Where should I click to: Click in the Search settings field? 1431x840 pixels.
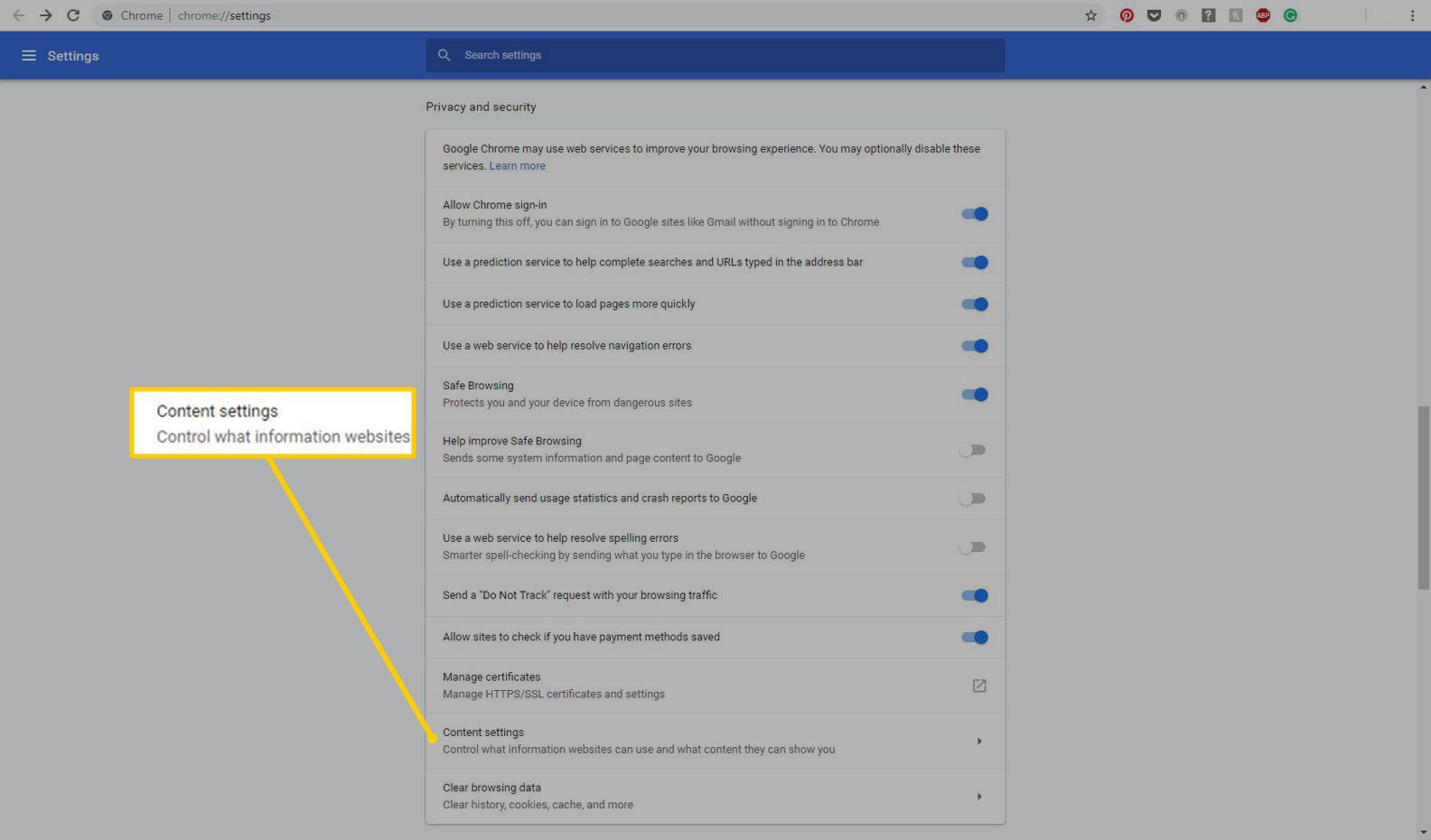[x=715, y=55]
